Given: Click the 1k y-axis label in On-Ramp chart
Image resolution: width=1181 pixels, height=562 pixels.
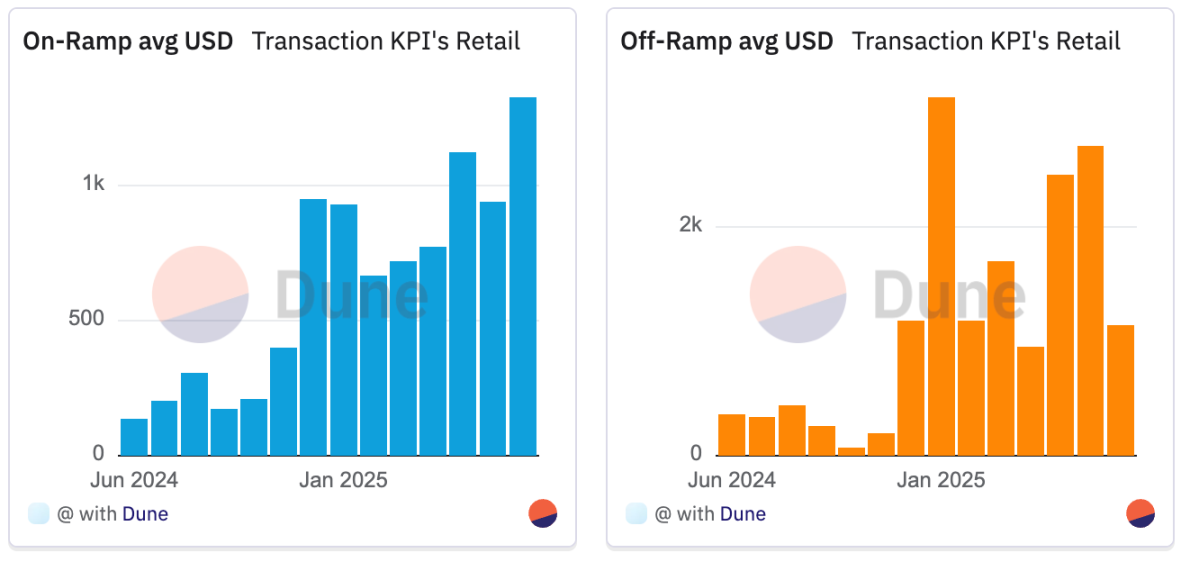Looking at the screenshot, I should pyautogui.click(x=94, y=184).
